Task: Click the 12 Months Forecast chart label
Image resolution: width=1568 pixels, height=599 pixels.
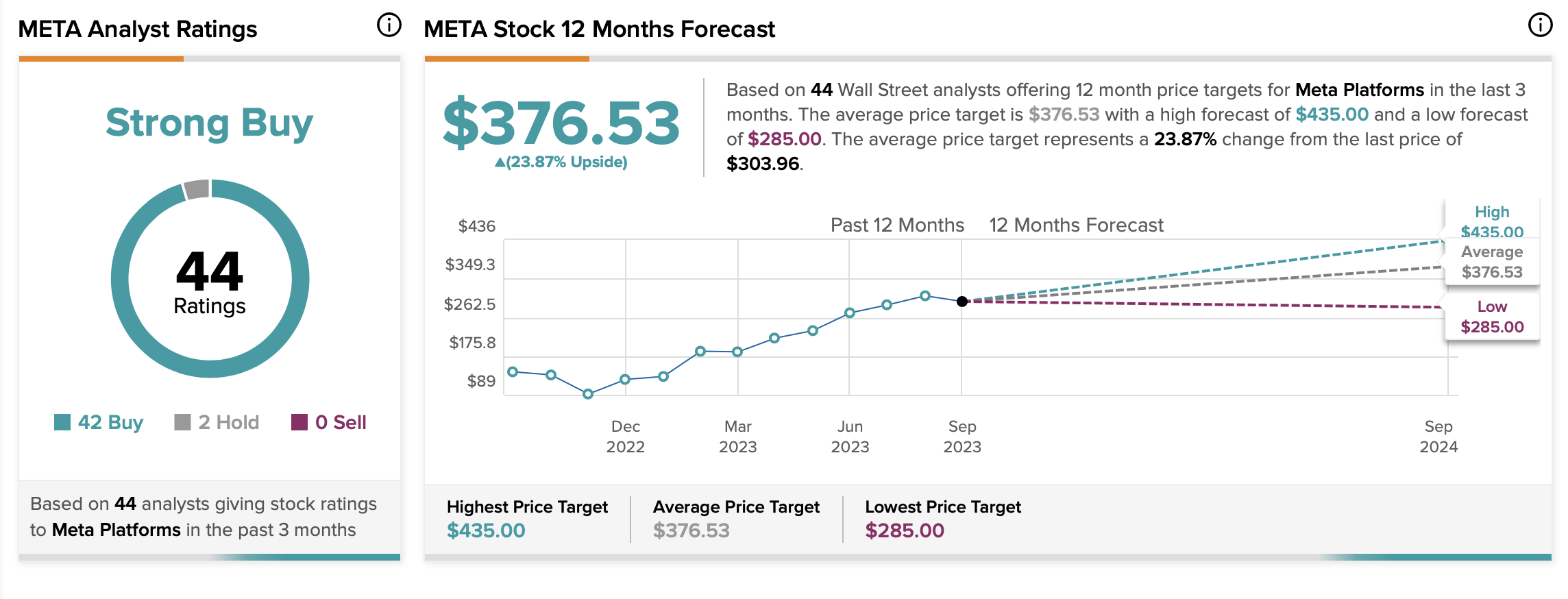Action: coord(1076,225)
